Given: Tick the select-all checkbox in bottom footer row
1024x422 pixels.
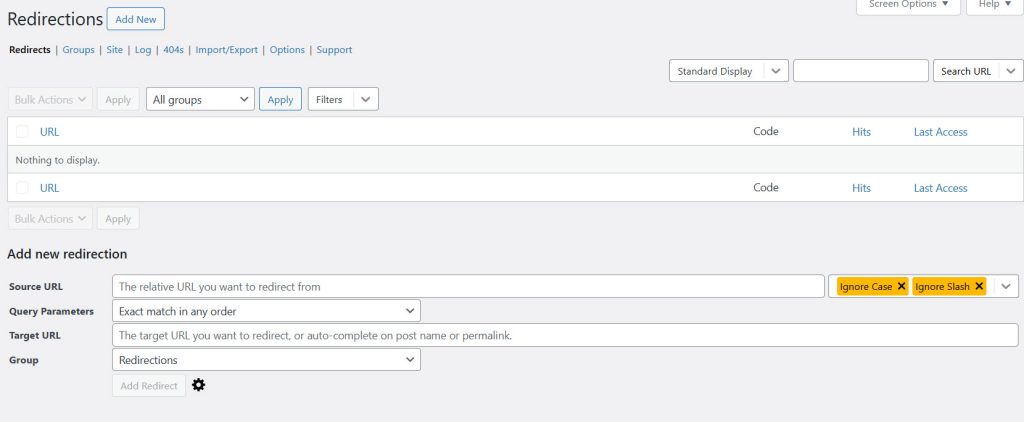Looking at the screenshot, I should [x=22, y=187].
